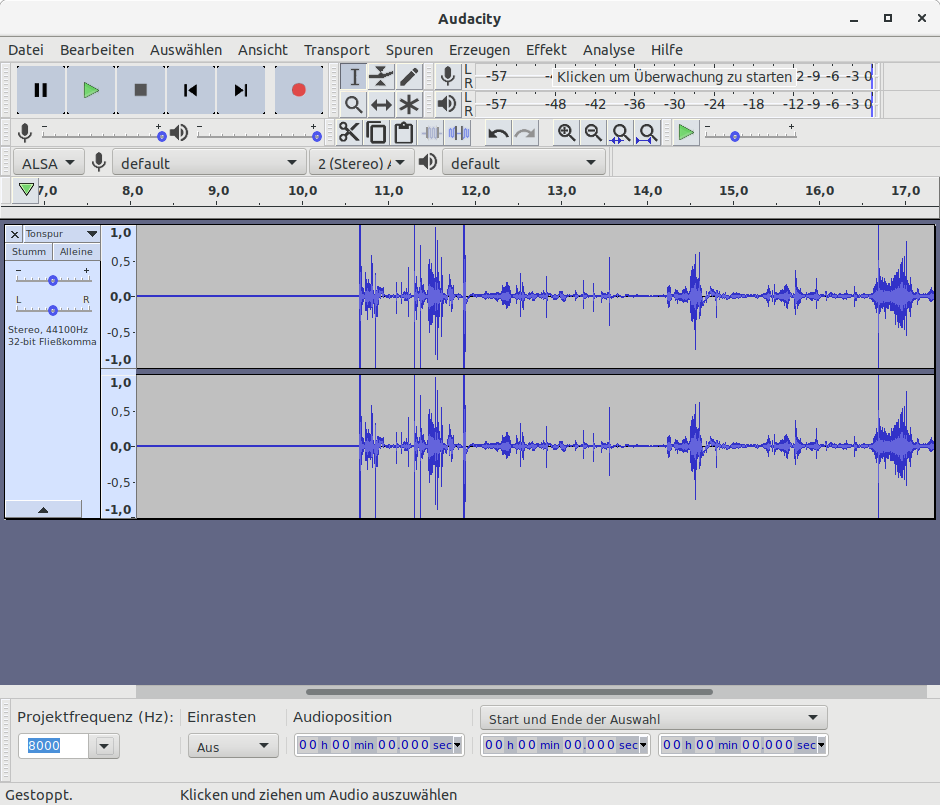The width and height of the screenshot is (940, 805).
Task: Start recording with the red Record button
Action: tap(299, 90)
